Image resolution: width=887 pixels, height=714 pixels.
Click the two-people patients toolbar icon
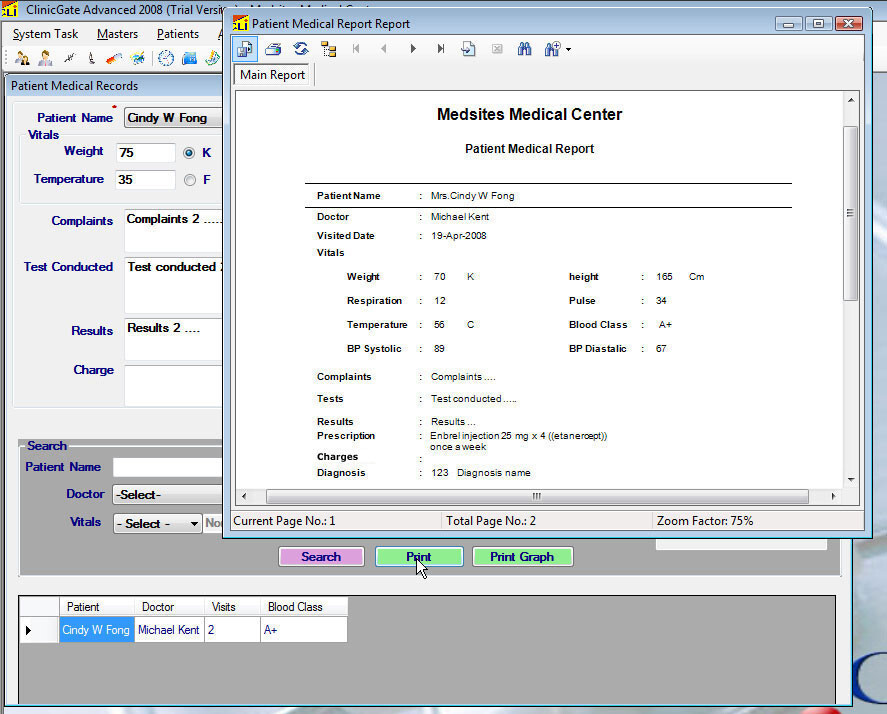[22, 58]
